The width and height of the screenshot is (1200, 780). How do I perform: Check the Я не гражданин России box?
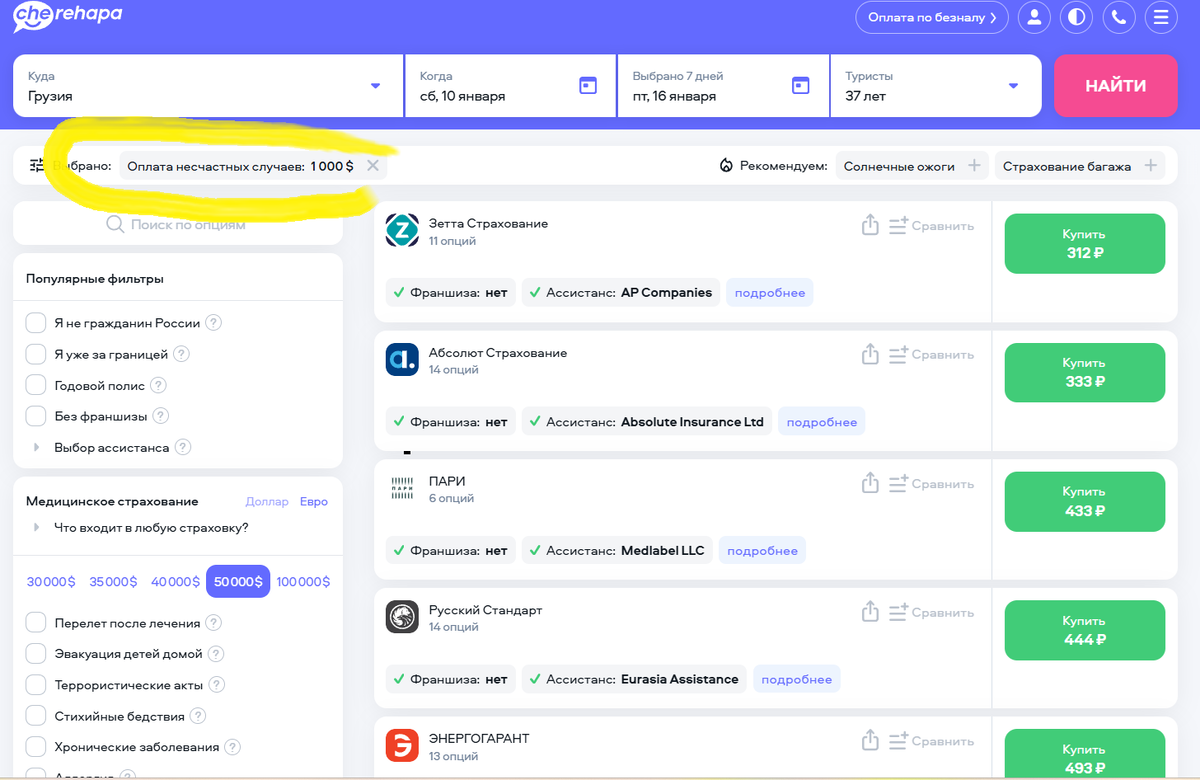click(36, 322)
